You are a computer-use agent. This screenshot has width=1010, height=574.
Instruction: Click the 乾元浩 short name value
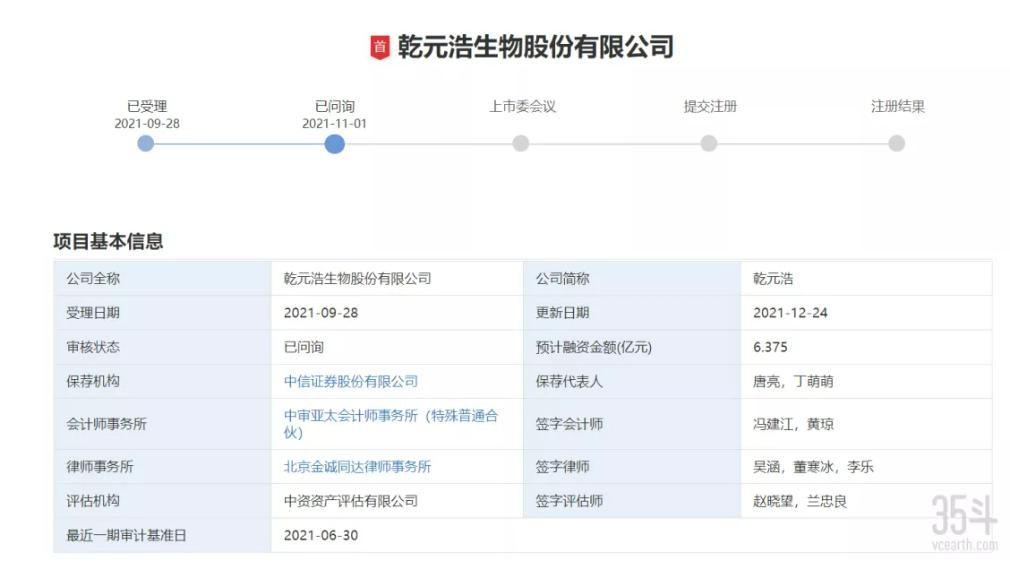point(773,278)
